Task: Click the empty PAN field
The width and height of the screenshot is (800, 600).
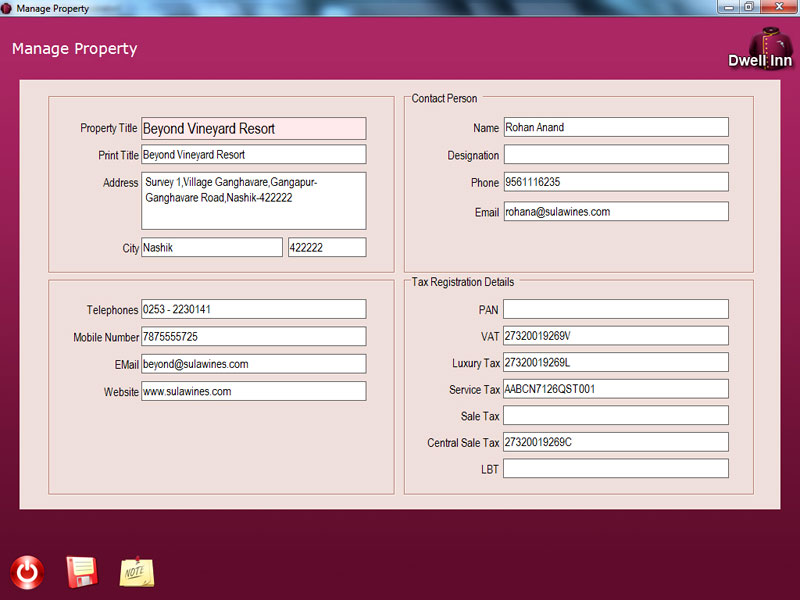Action: click(615, 310)
